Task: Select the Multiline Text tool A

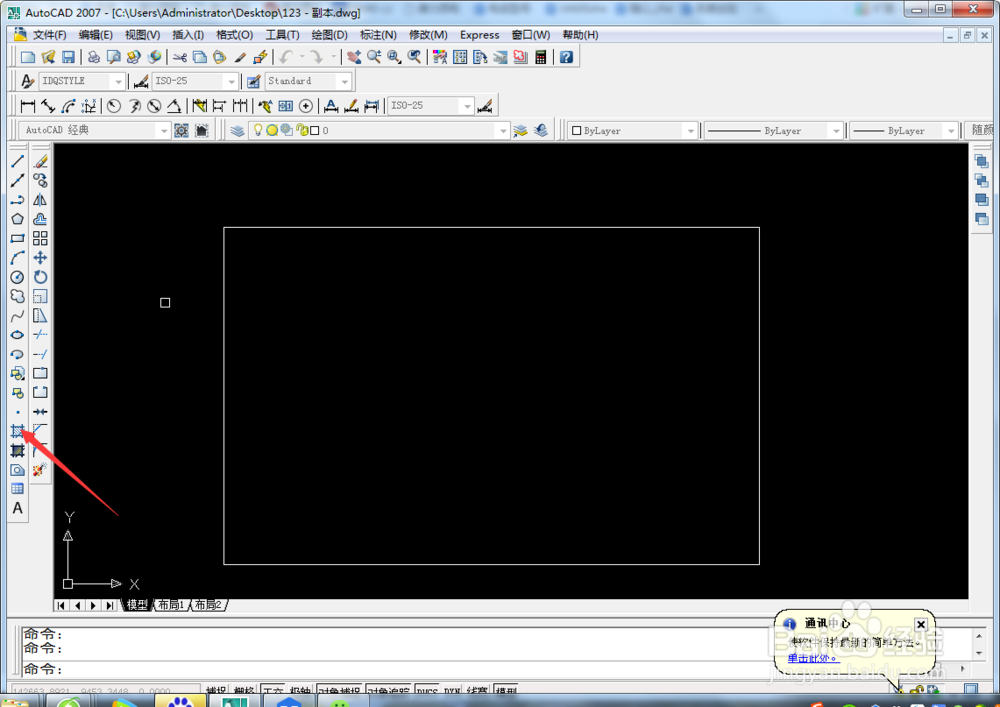Action: 17,508
